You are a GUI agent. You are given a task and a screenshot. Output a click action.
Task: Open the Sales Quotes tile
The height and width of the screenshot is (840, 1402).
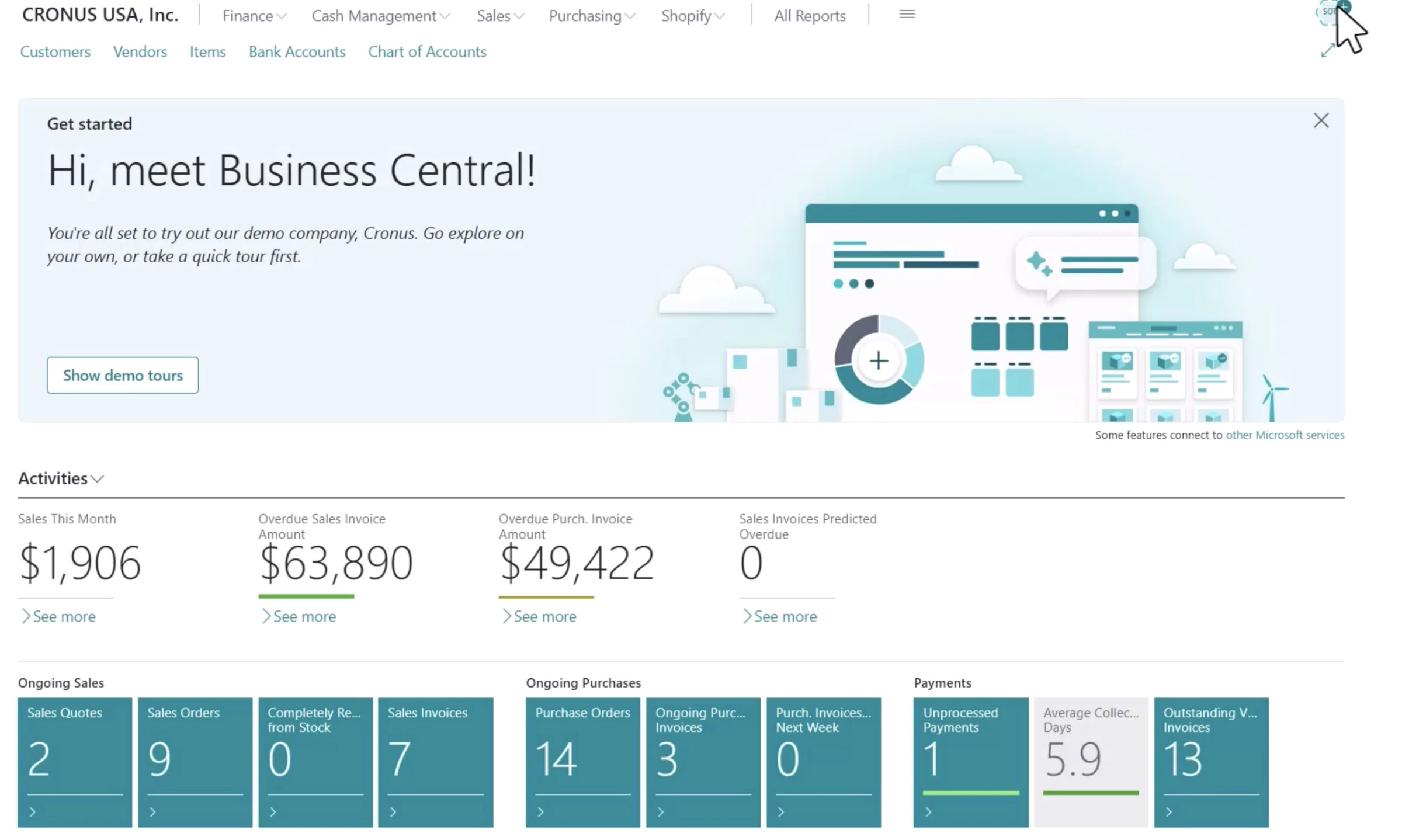pos(75,762)
